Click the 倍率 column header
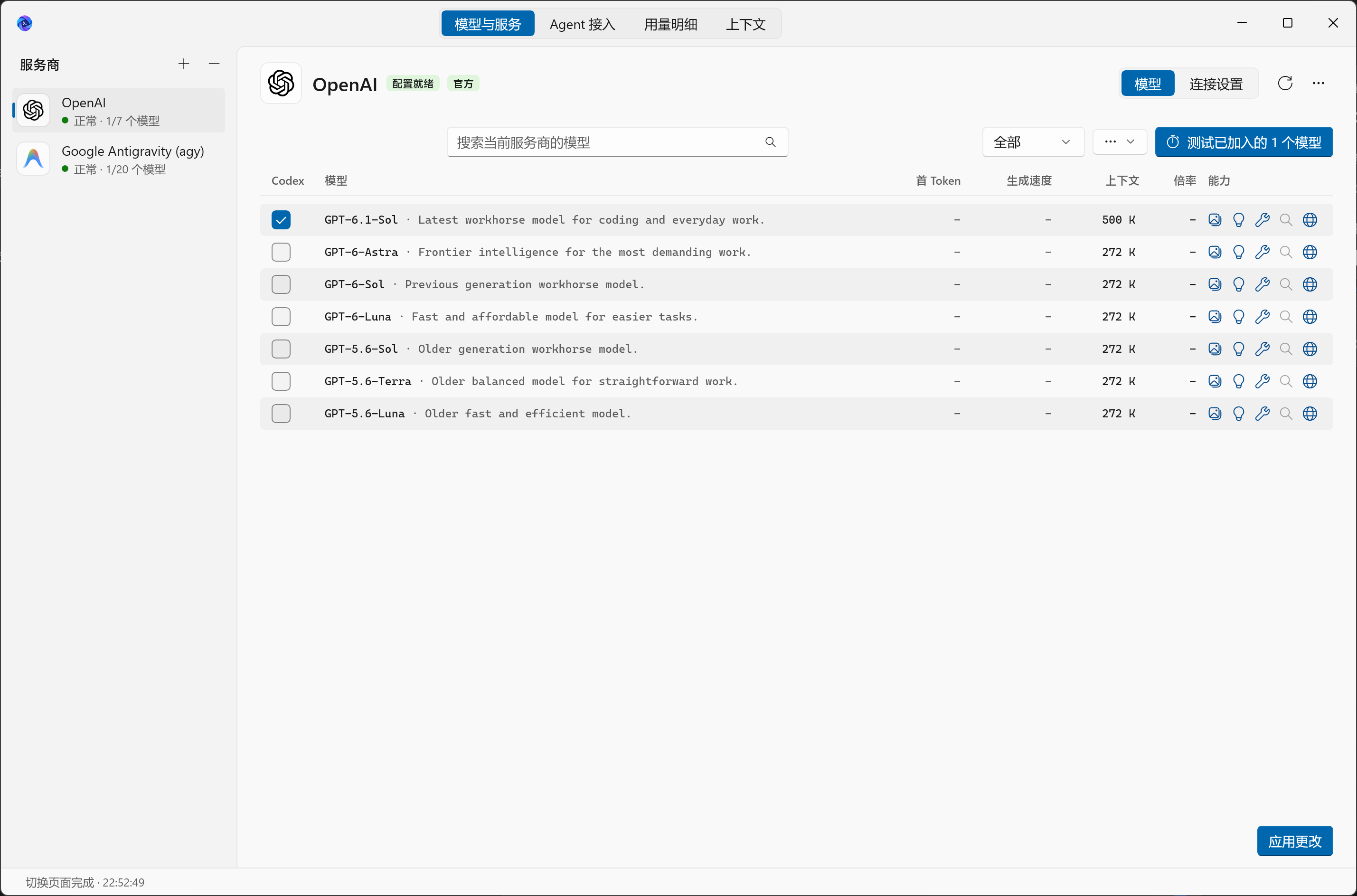1357x896 pixels. pyautogui.click(x=1185, y=180)
